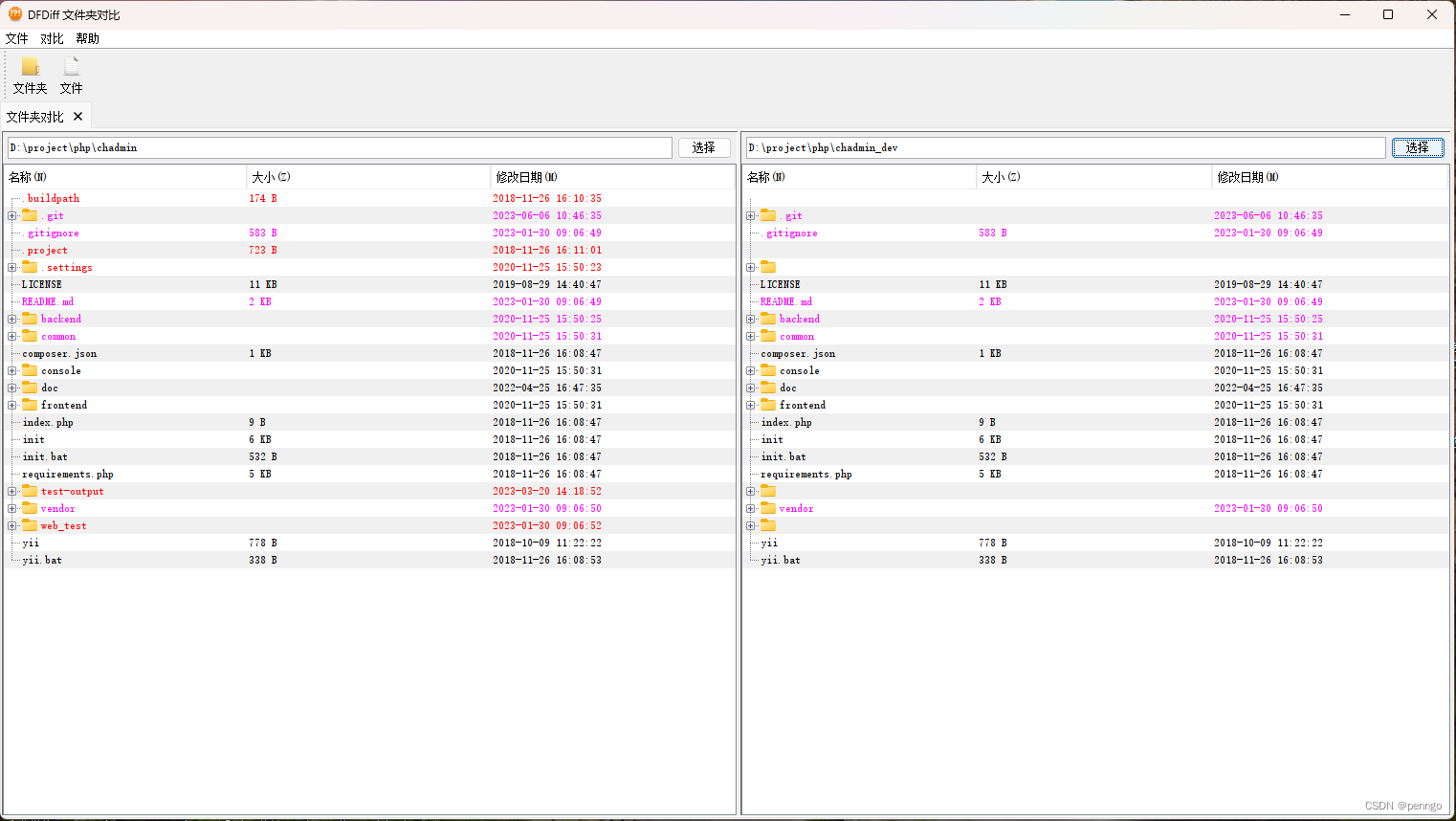Click the frontend folder icon in left pane
1456x821 pixels.
(30, 405)
